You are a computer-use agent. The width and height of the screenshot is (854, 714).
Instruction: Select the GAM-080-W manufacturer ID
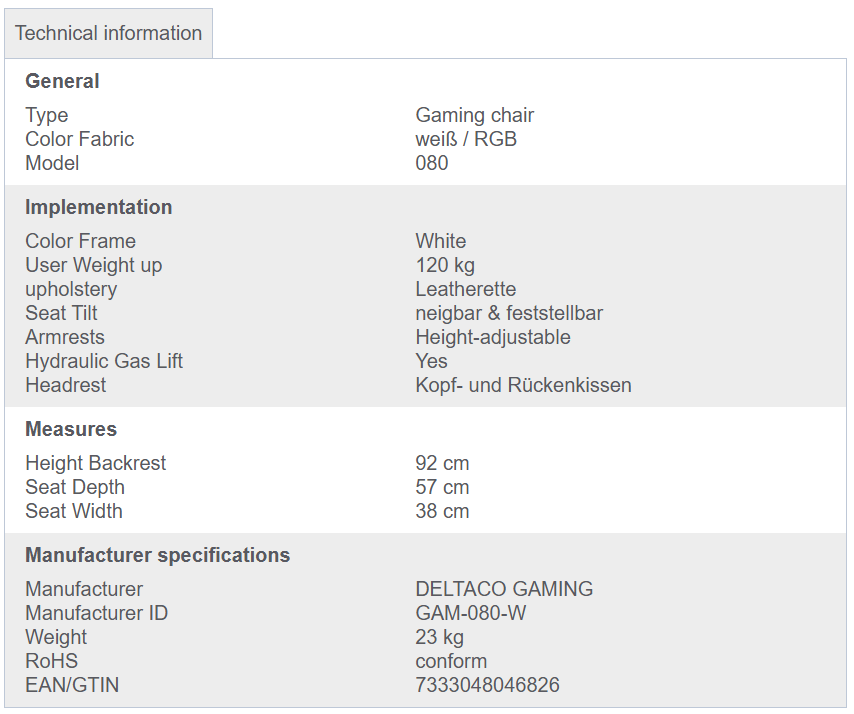(471, 613)
